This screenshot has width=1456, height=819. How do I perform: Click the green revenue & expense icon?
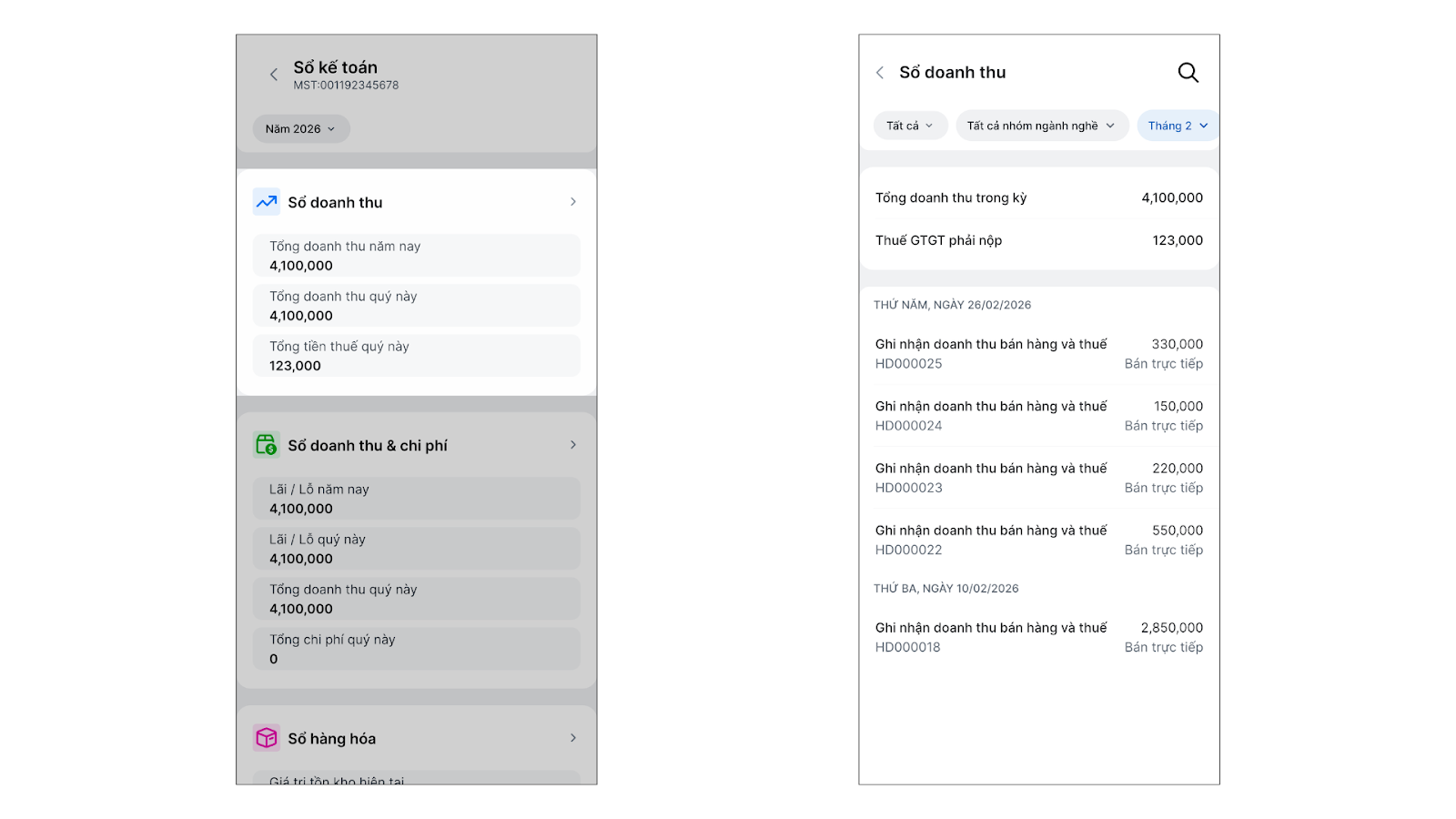coord(267,445)
